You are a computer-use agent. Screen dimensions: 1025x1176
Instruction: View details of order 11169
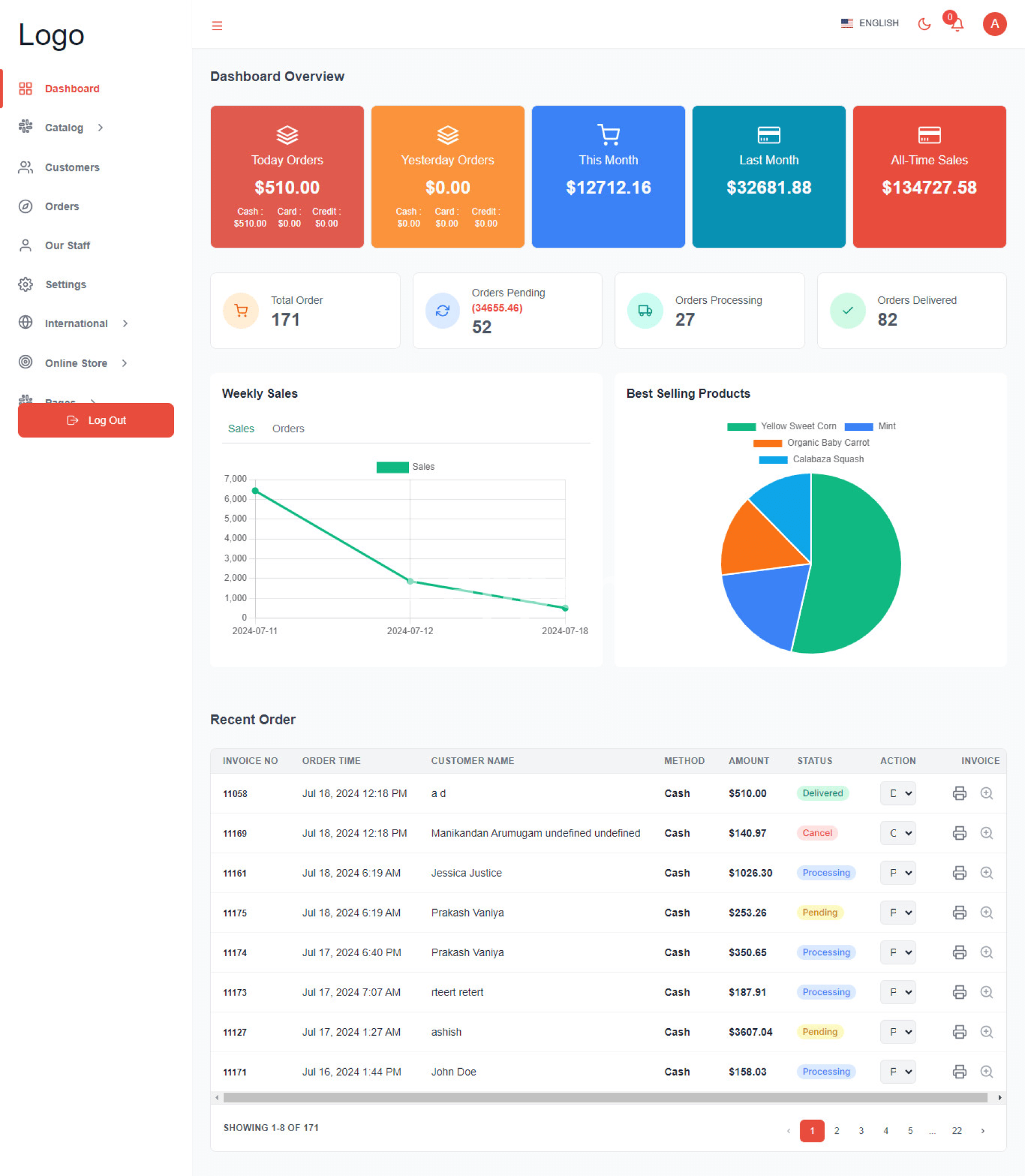pyautogui.click(x=986, y=833)
